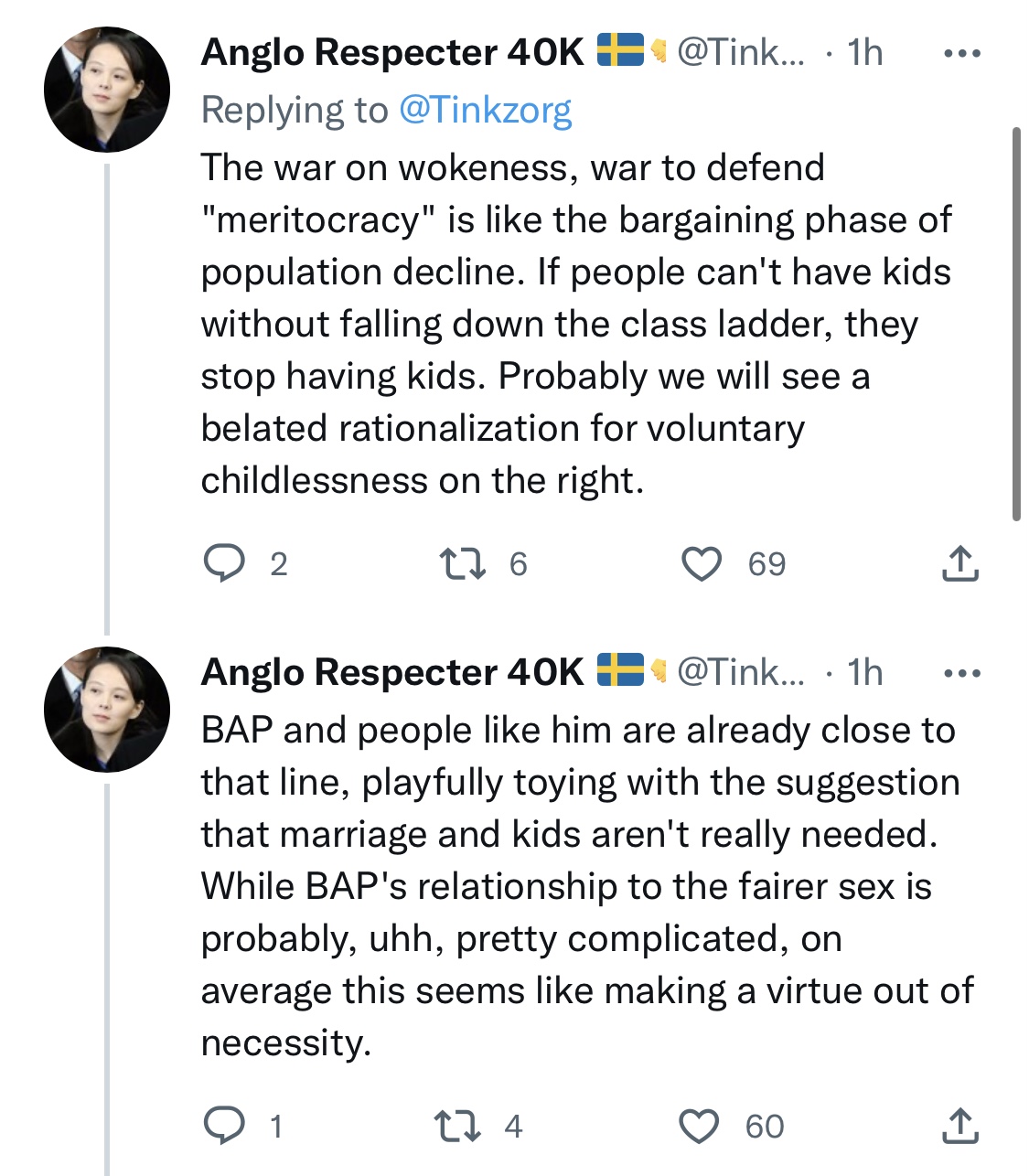Screen dimensions: 1029x1176
Task: Reply to the "war on wokeness" tweet
Action: [x=223, y=563]
